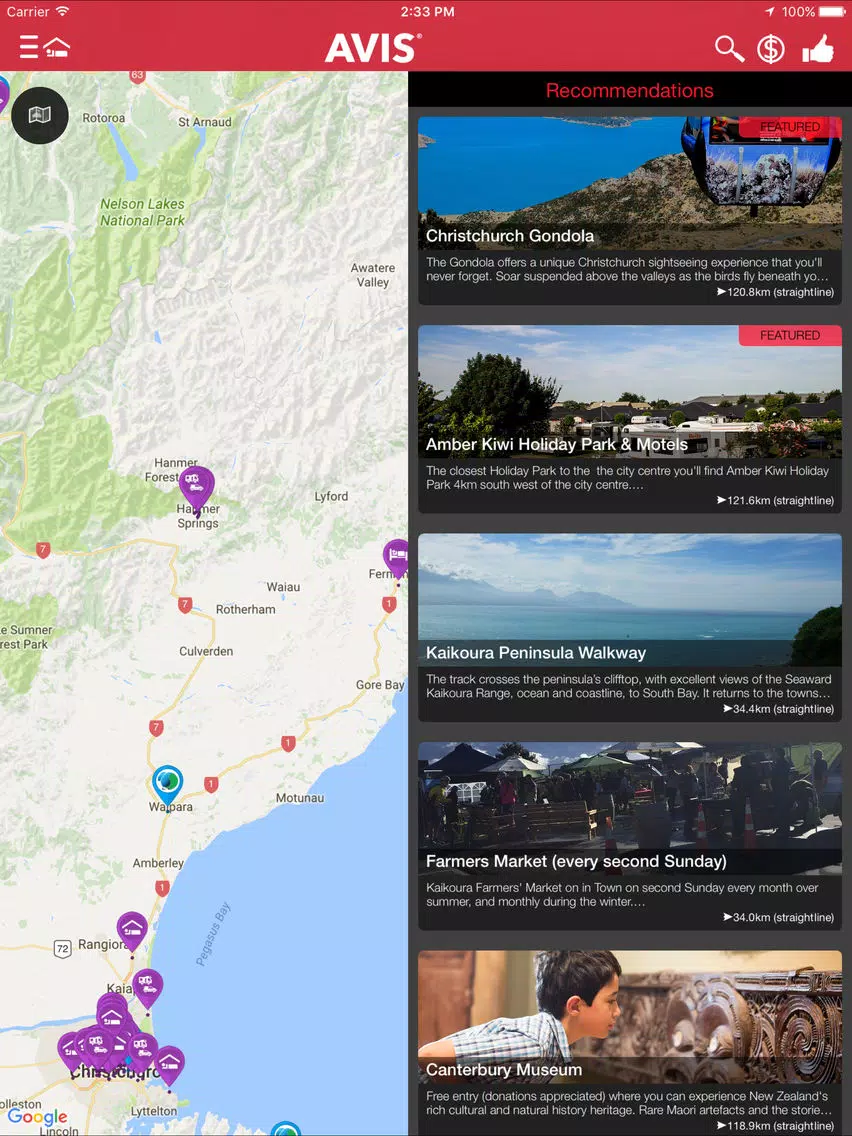Tap the search magnifier icon
The width and height of the screenshot is (852, 1136).
coord(729,49)
